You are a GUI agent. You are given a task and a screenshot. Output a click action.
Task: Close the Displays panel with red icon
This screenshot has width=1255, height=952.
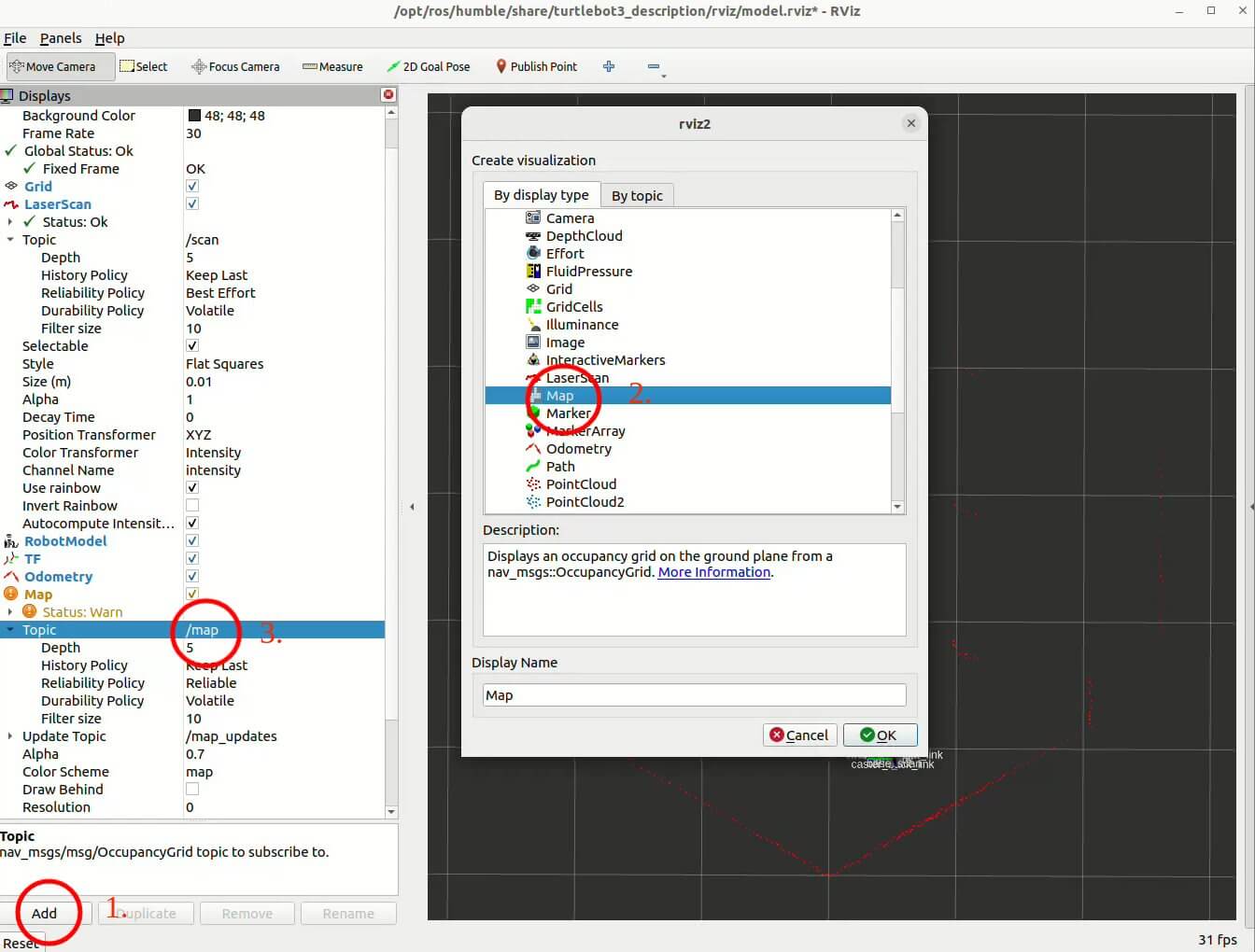pos(388,95)
